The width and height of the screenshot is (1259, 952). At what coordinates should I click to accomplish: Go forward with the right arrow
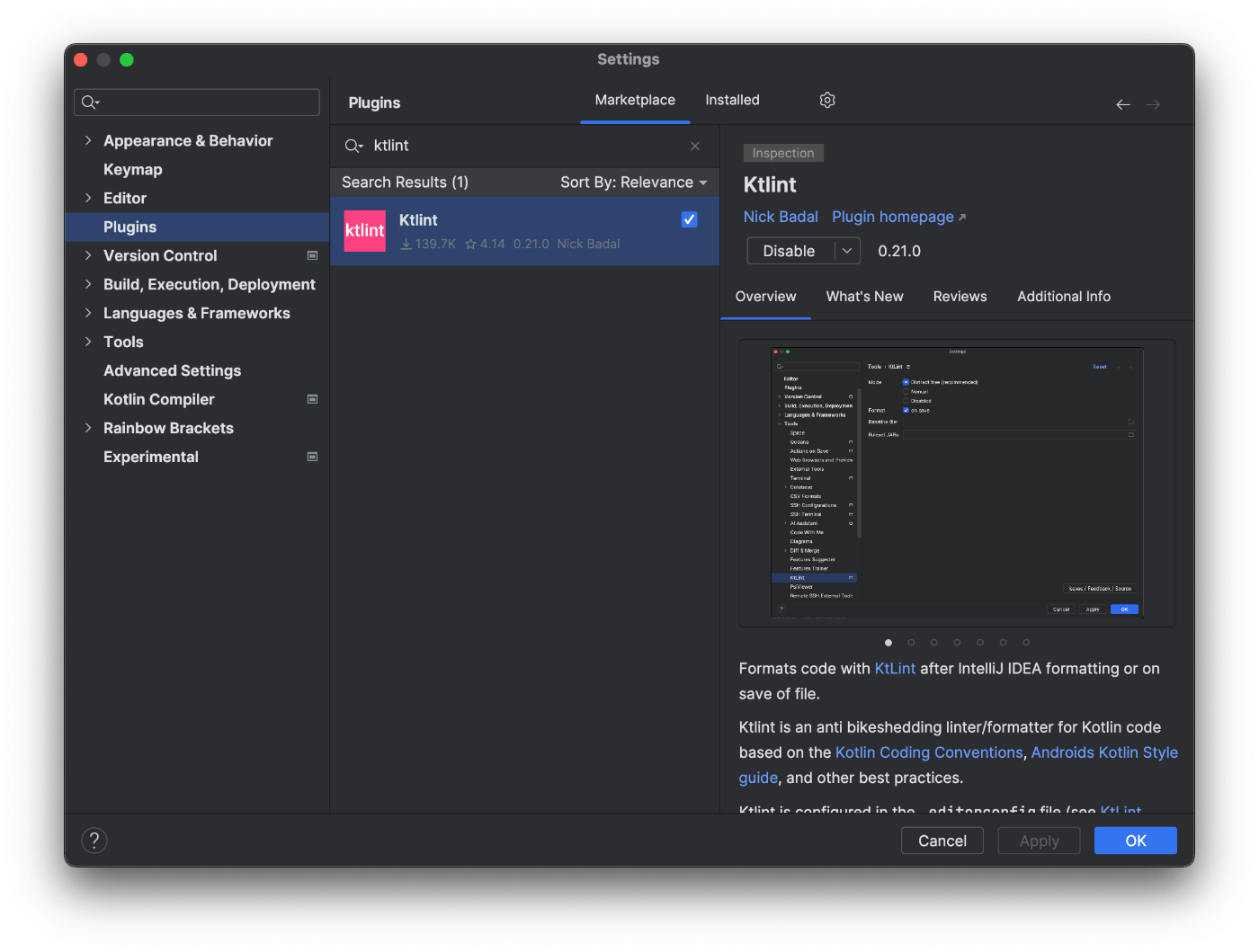(x=1153, y=104)
